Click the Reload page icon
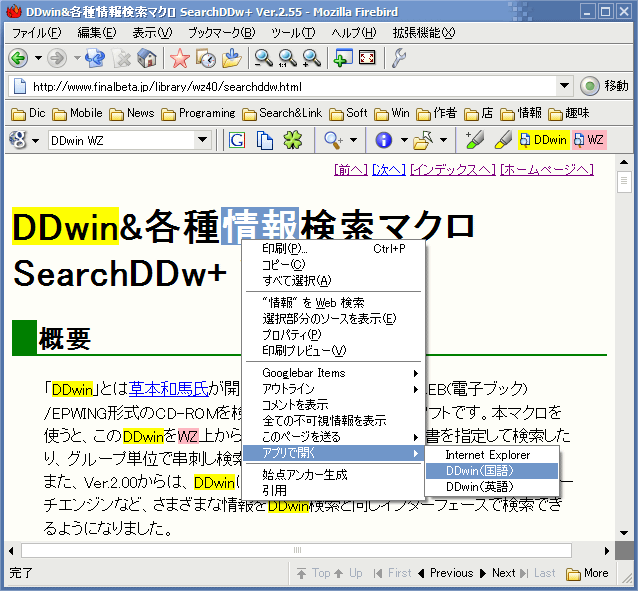Viewport: 638px width, 591px height. [x=95, y=58]
